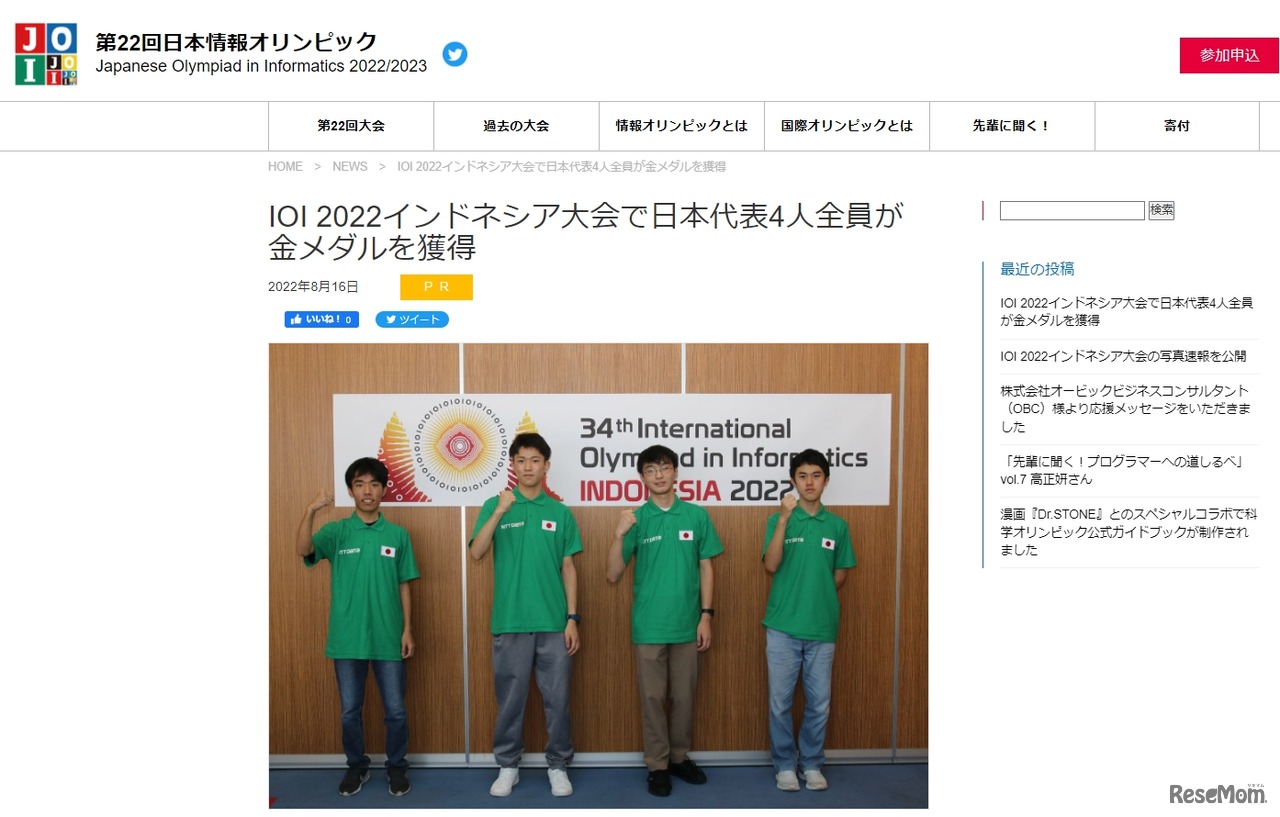Click the いいね！ Facebook Like button
This screenshot has width=1280, height=817.
click(320, 319)
